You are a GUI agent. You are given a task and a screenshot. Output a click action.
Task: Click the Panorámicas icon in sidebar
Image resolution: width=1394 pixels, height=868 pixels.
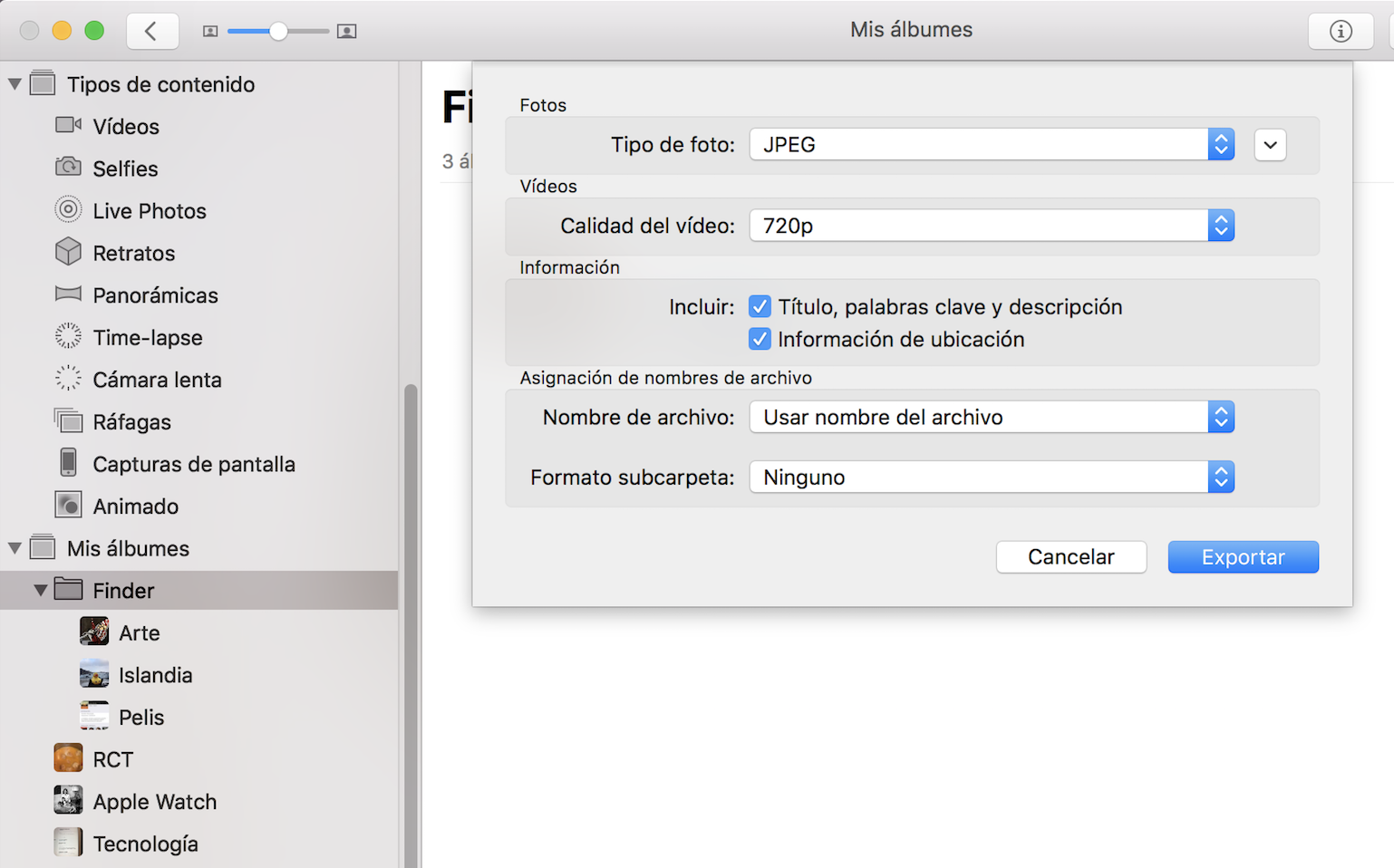pos(68,294)
